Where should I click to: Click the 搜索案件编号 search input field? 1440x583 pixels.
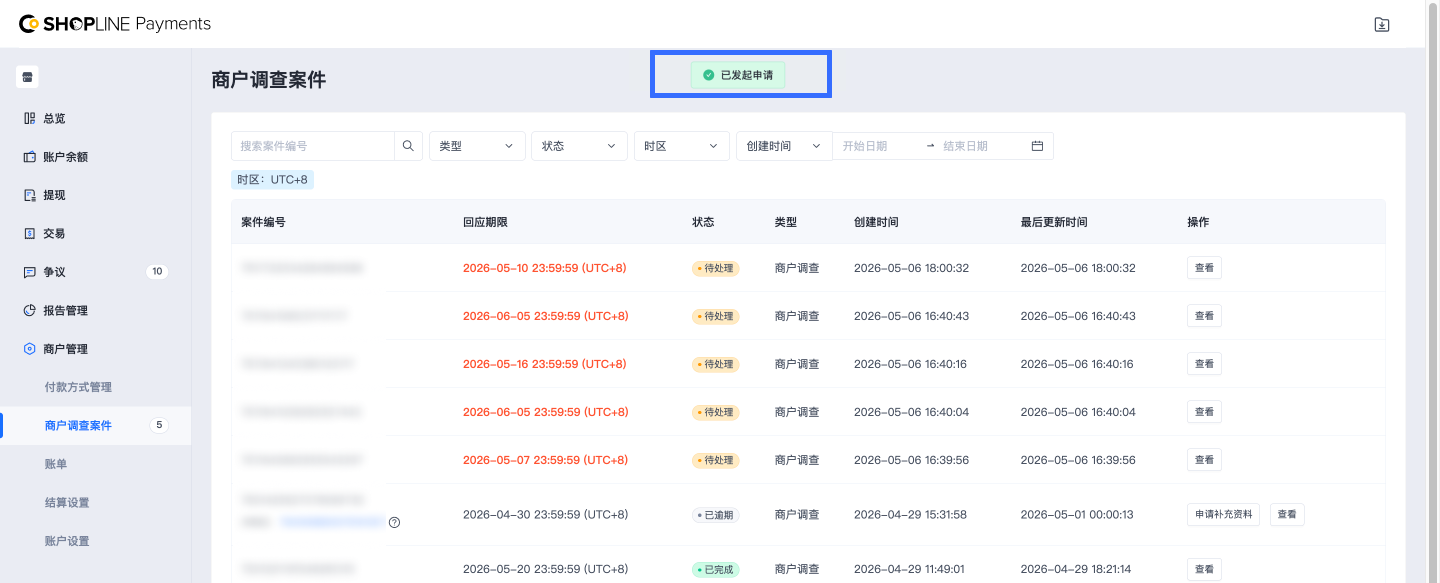(313, 146)
